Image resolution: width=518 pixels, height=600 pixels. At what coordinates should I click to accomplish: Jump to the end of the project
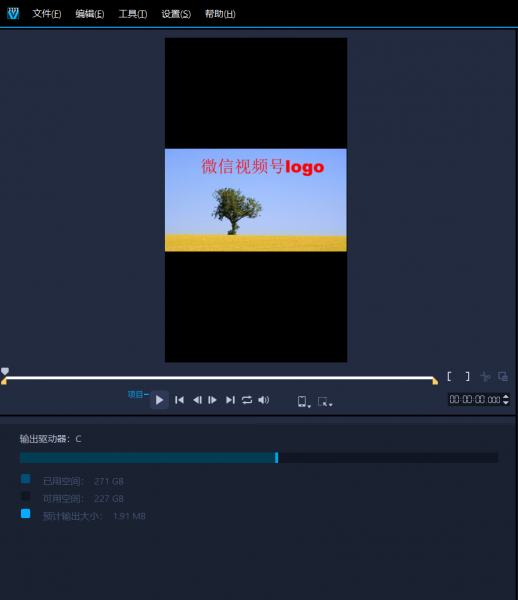[230, 400]
